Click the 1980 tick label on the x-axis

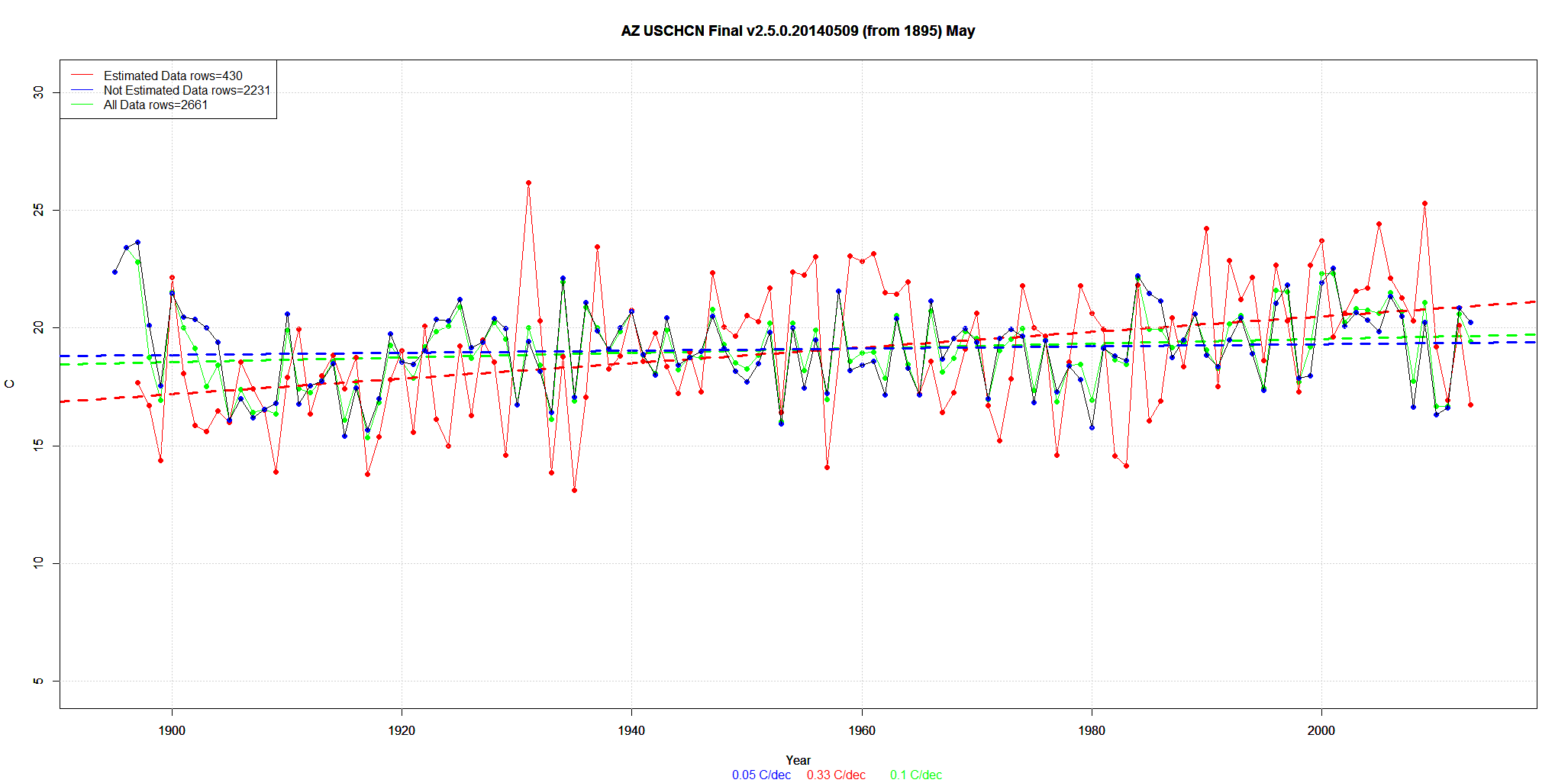point(1092,730)
